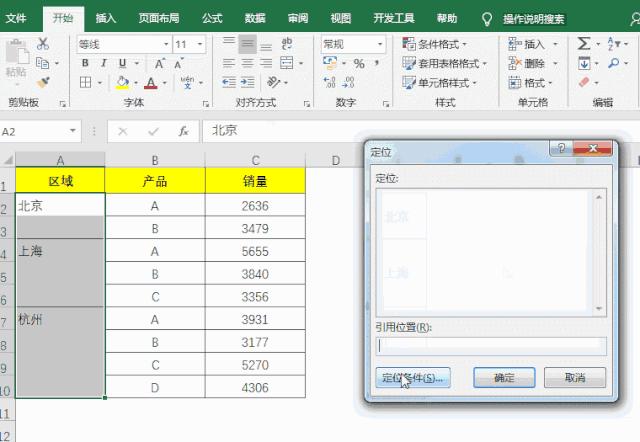Click the Borders icon
Viewport: 640px width, 442px height.
(x=85, y=82)
